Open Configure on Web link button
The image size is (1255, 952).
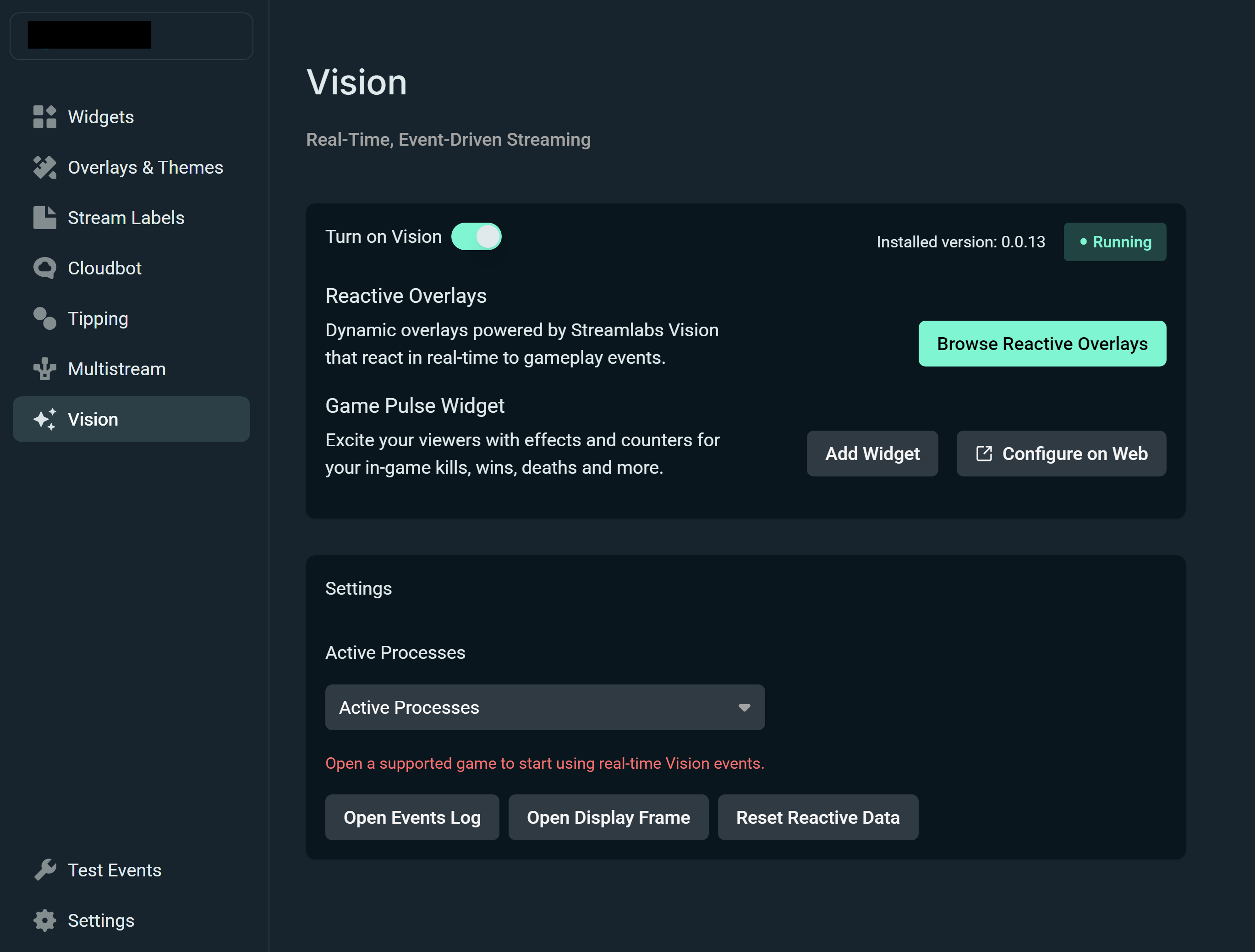point(1061,453)
